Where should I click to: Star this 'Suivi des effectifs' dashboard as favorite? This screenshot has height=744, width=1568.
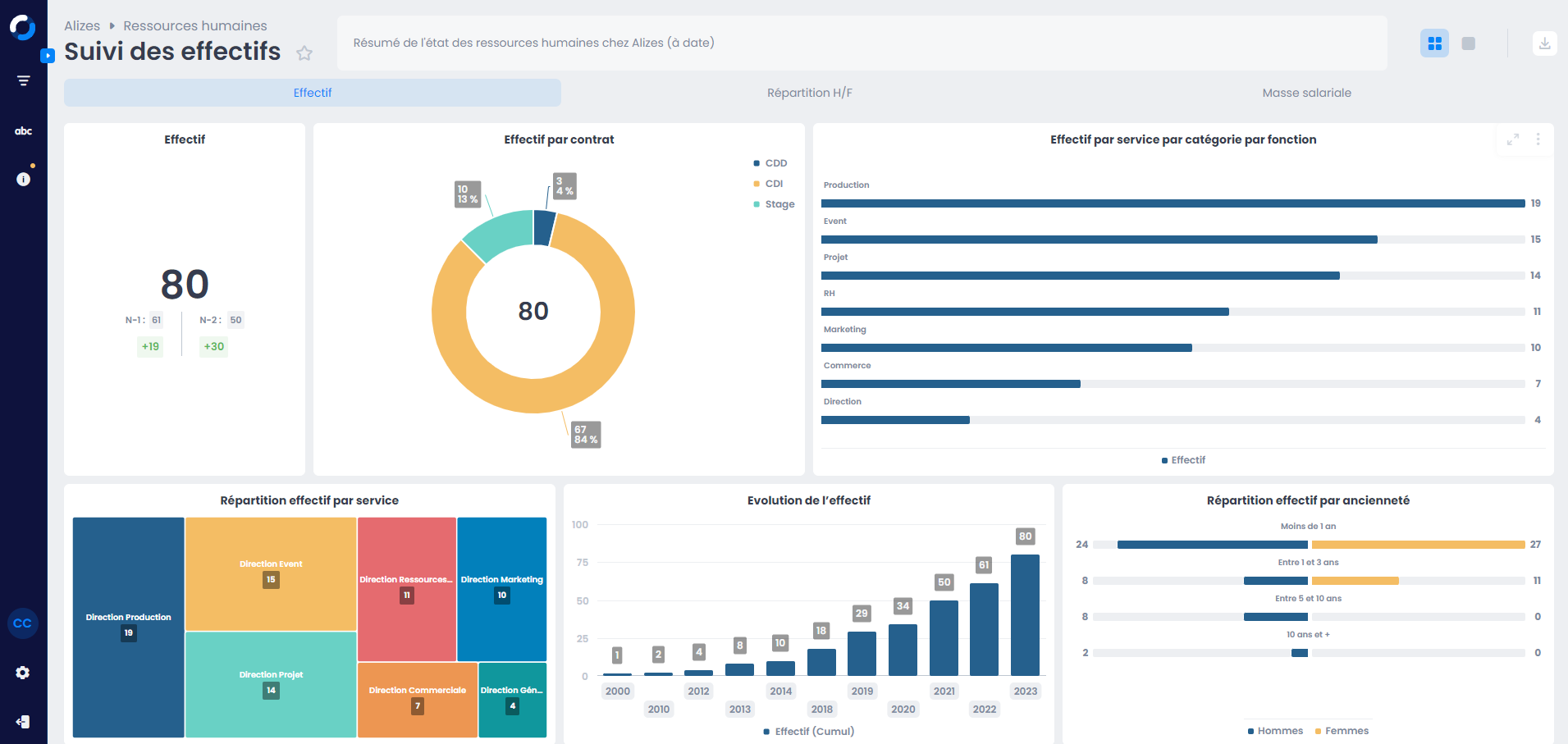click(304, 52)
